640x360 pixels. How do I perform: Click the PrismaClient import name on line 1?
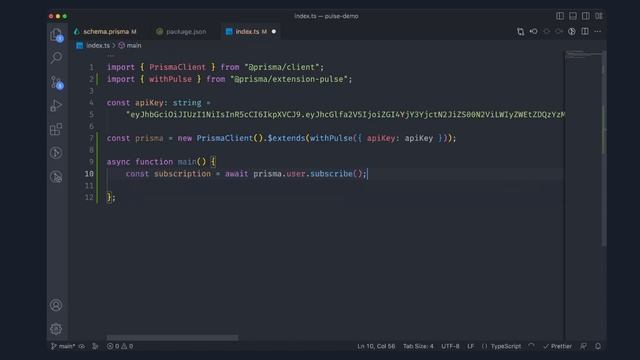pyautogui.click(x=177, y=67)
